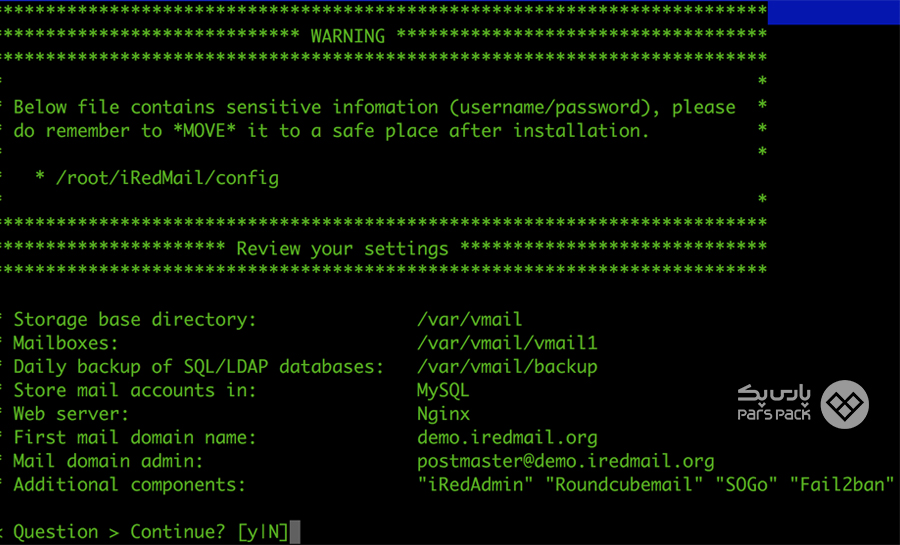Click the 'Web server:' label
This screenshot has height=545, width=900.
71,414
